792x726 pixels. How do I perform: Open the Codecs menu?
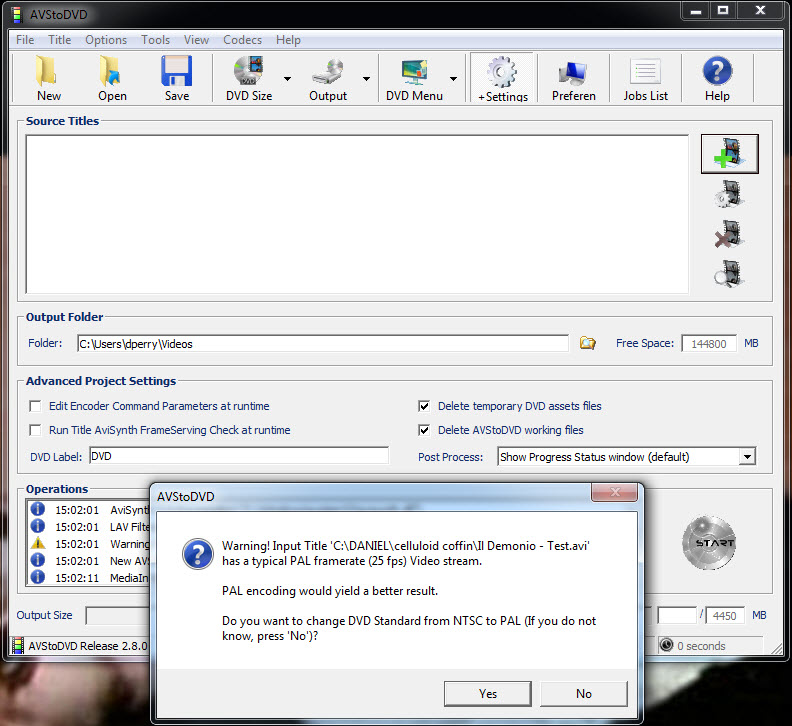[x=242, y=40]
